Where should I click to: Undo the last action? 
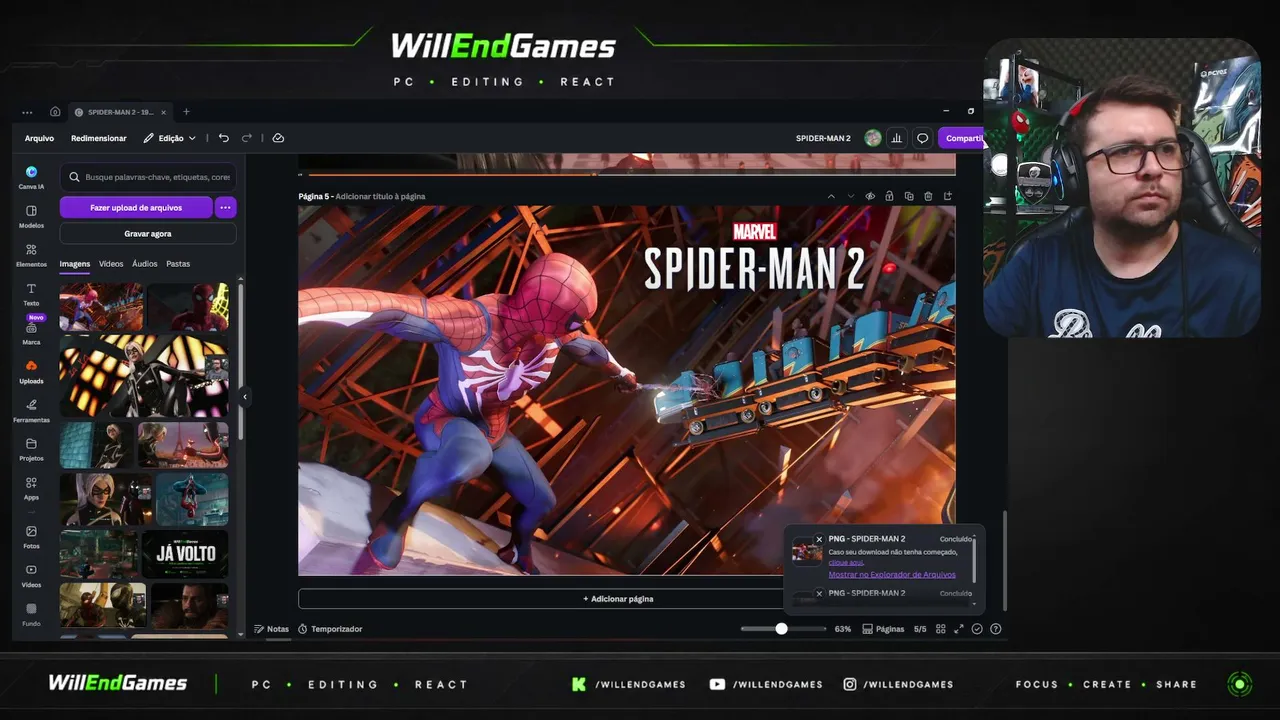click(x=224, y=138)
